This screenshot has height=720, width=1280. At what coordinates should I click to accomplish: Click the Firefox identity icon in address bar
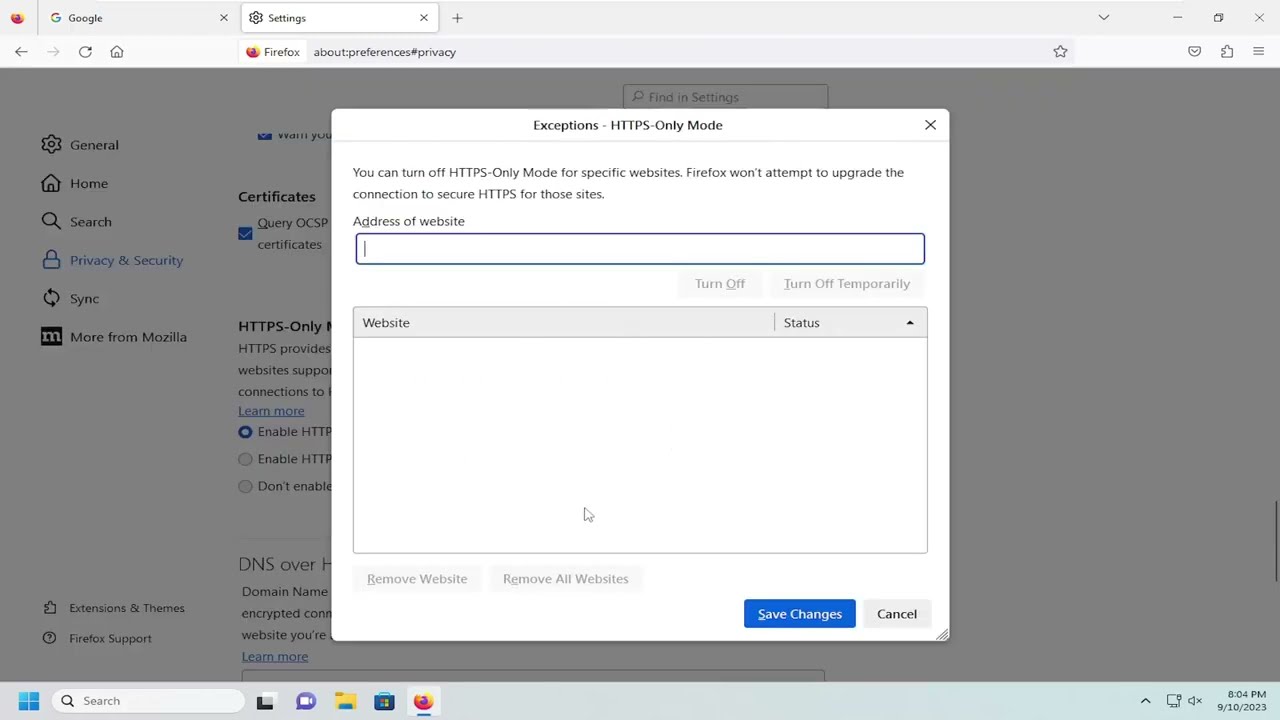273,52
